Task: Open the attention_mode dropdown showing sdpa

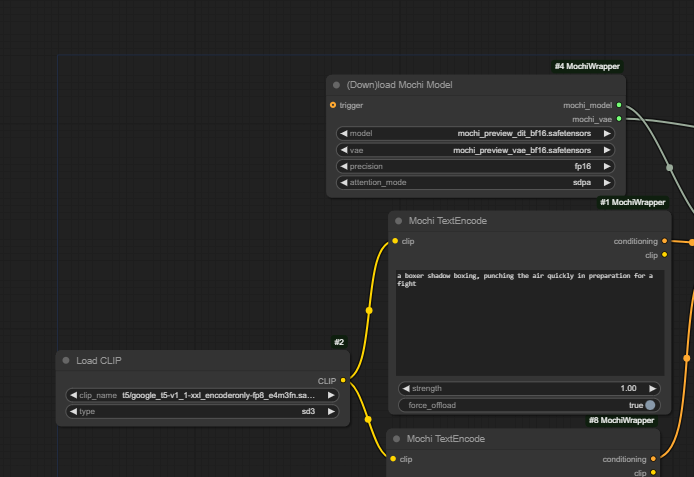Action: click(x=475, y=182)
